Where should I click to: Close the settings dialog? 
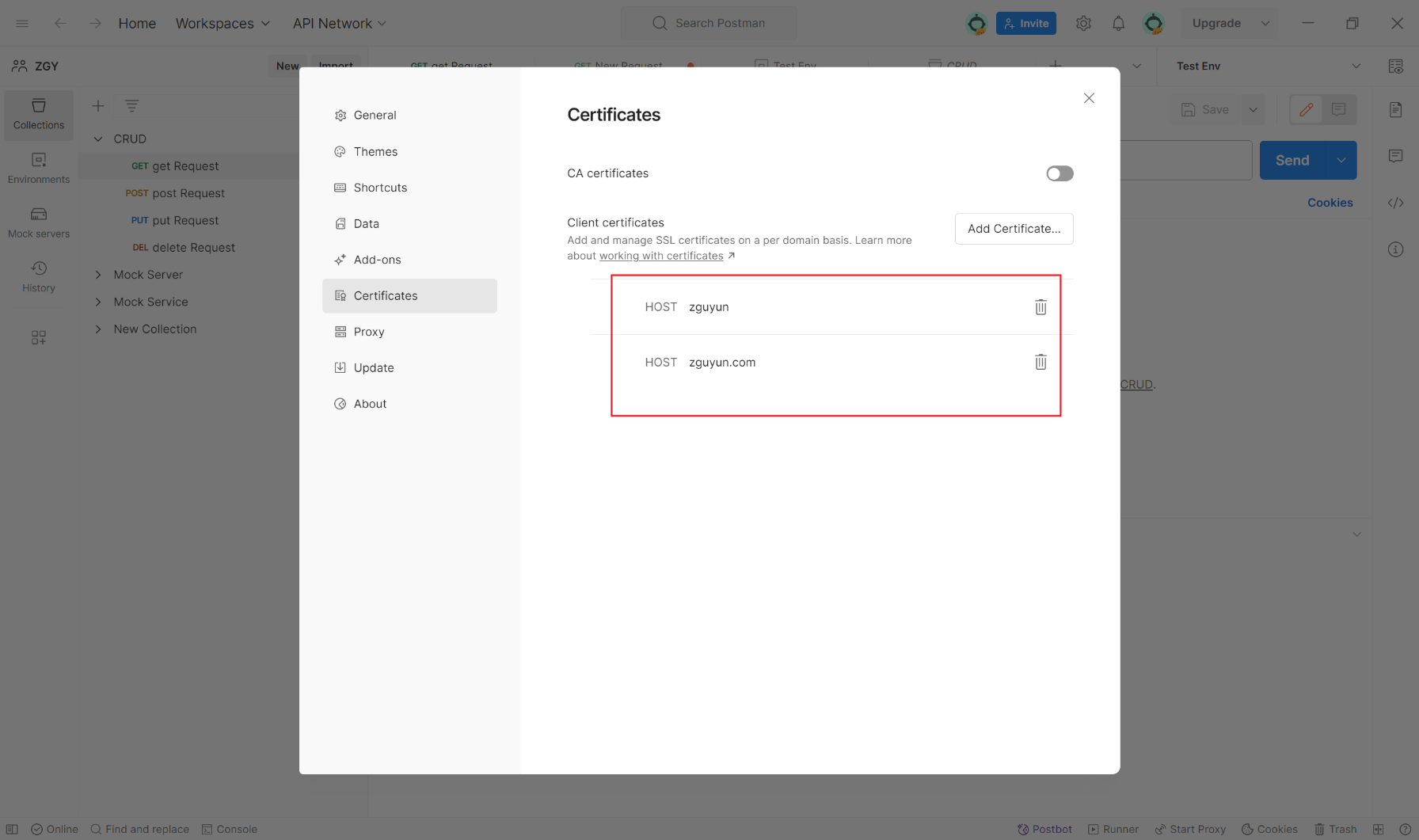pyautogui.click(x=1089, y=98)
